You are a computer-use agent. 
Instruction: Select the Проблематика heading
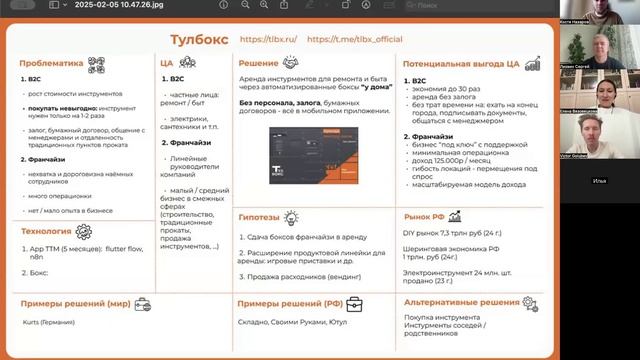[51, 63]
